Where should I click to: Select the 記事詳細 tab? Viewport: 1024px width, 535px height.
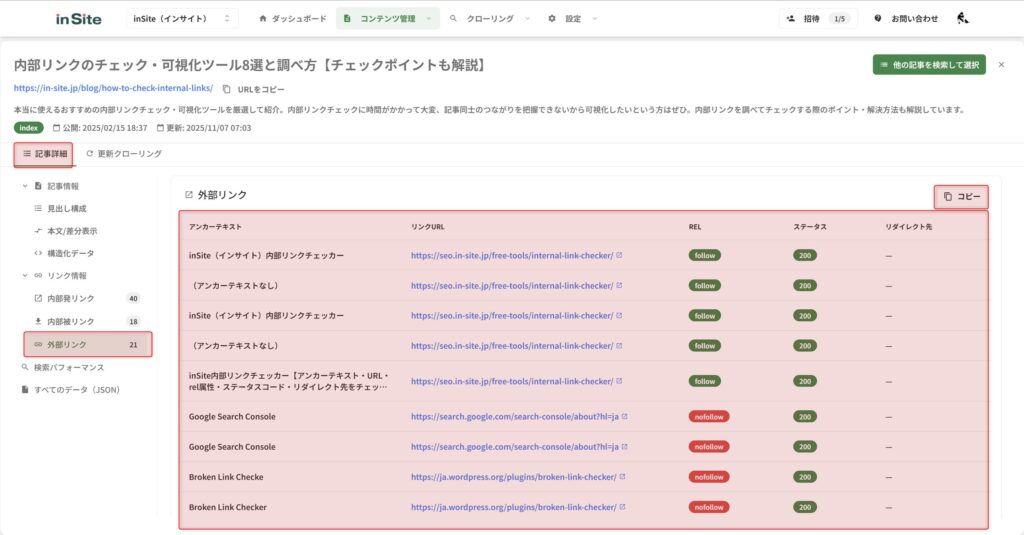tap(44, 154)
